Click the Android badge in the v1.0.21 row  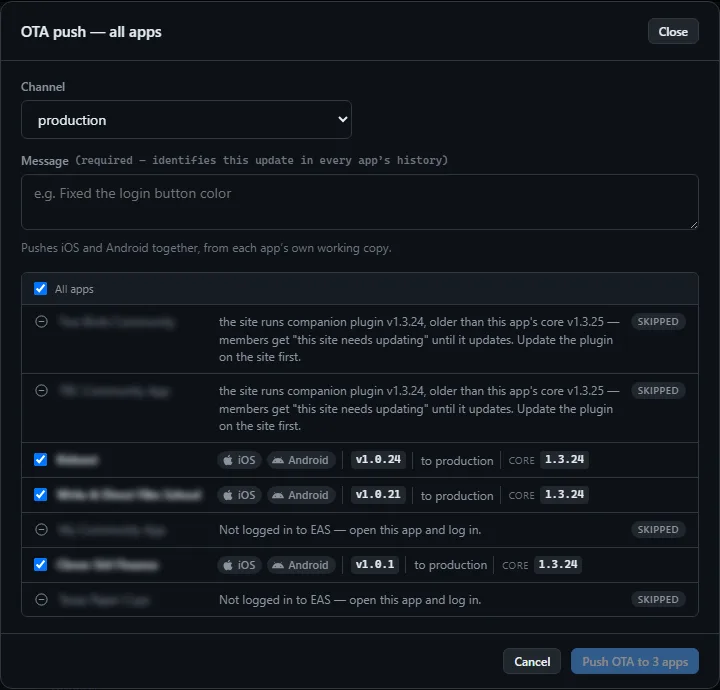(301, 495)
